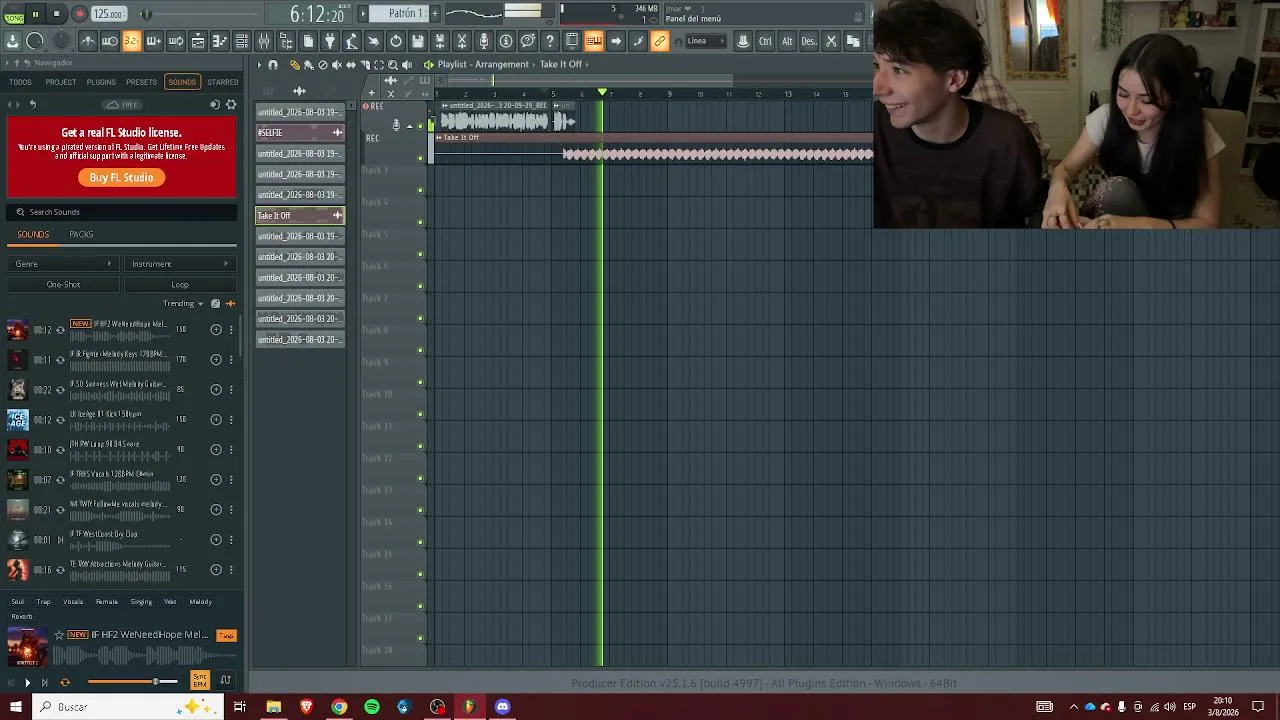Adjust the preview volume slider
The image size is (1280, 720).
click(x=132, y=682)
